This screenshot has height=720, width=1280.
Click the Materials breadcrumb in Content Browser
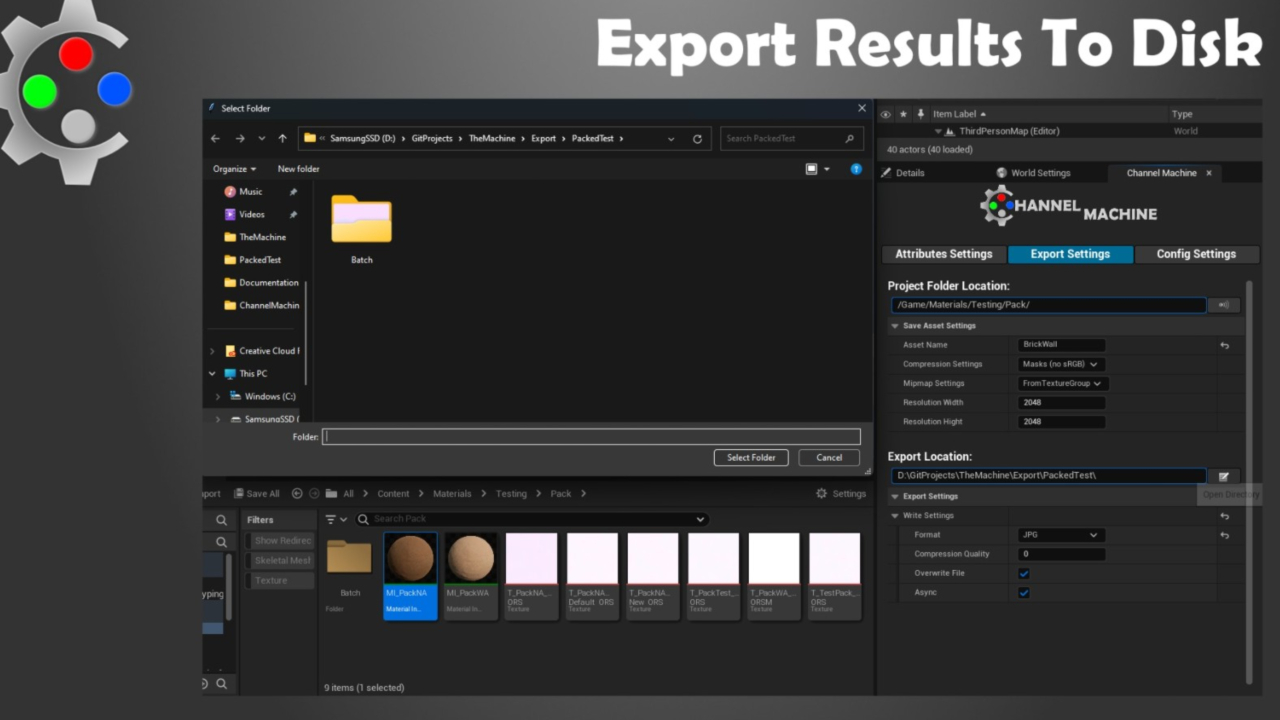452,493
